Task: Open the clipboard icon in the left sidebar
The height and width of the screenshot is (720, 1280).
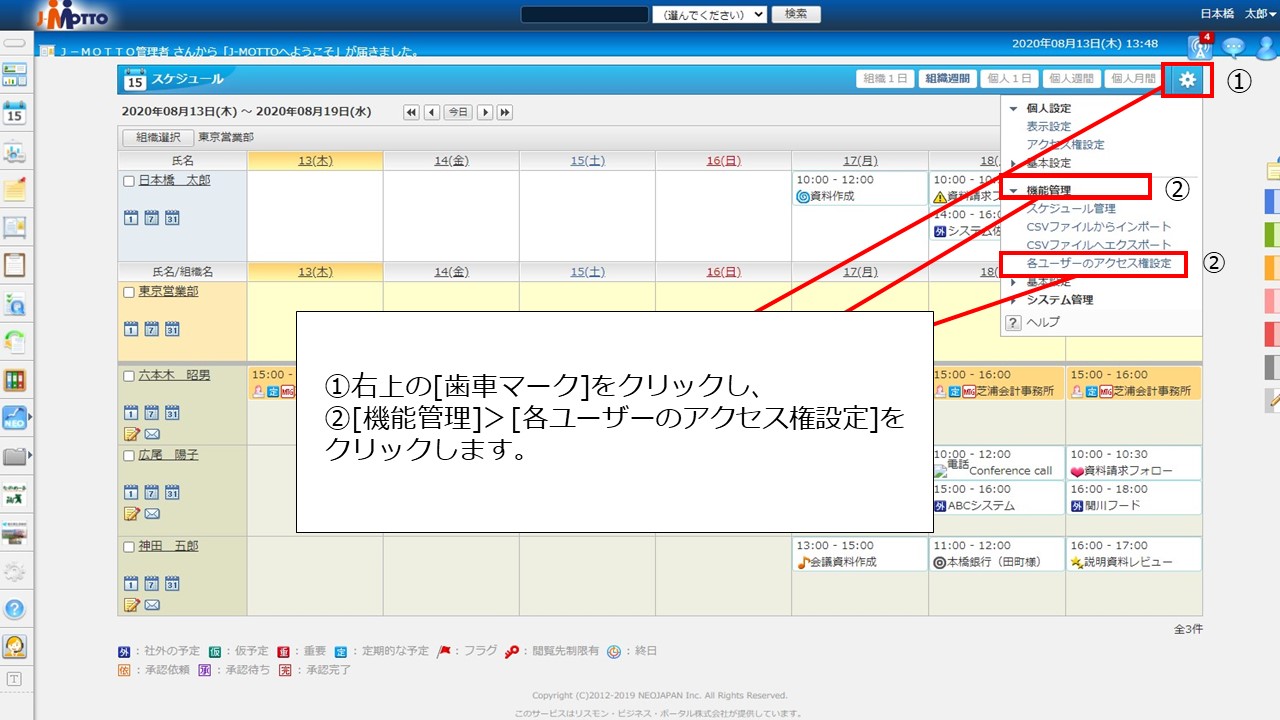Action: [15, 265]
